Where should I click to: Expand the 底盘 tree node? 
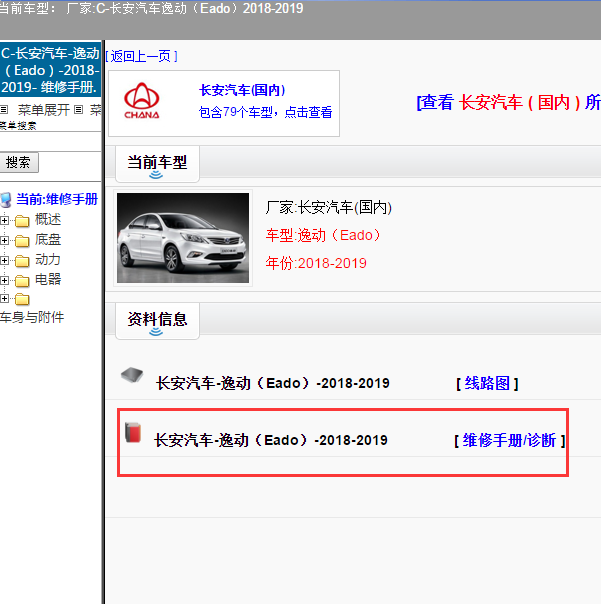click(4, 240)
